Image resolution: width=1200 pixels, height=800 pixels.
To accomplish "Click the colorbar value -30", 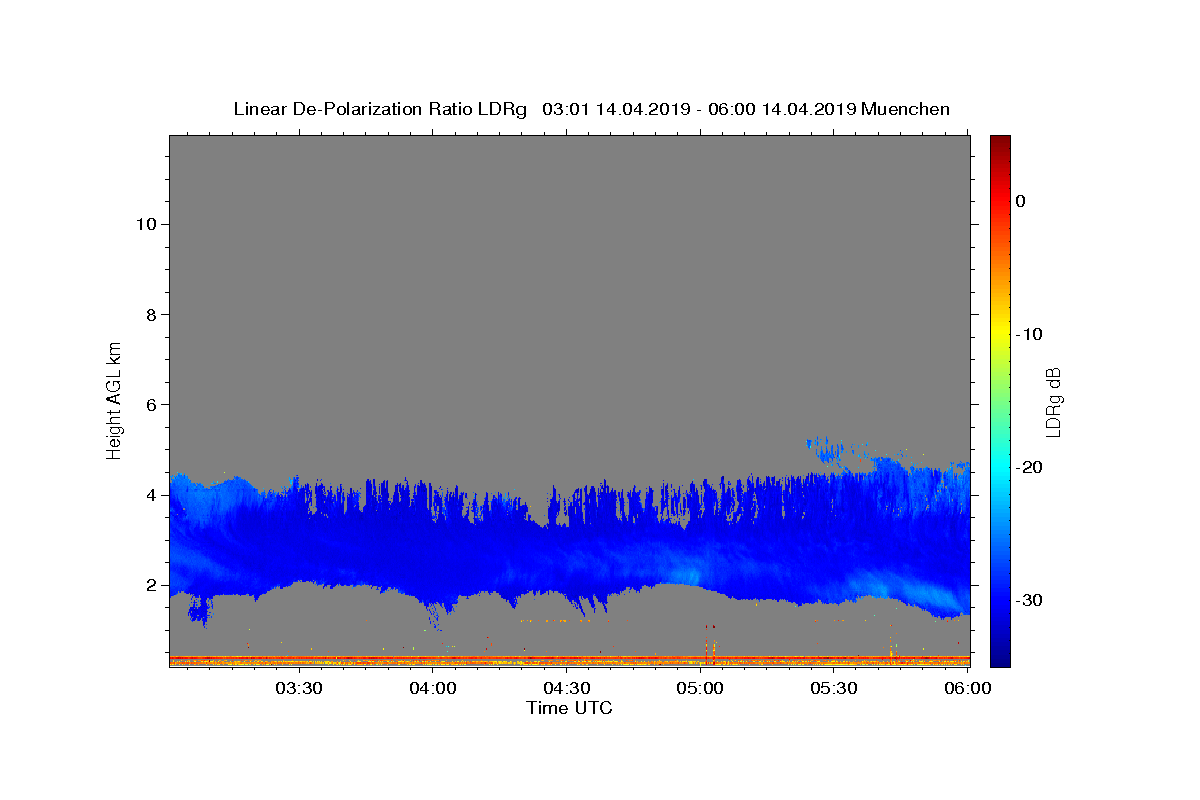I will tap(1028, 600).
